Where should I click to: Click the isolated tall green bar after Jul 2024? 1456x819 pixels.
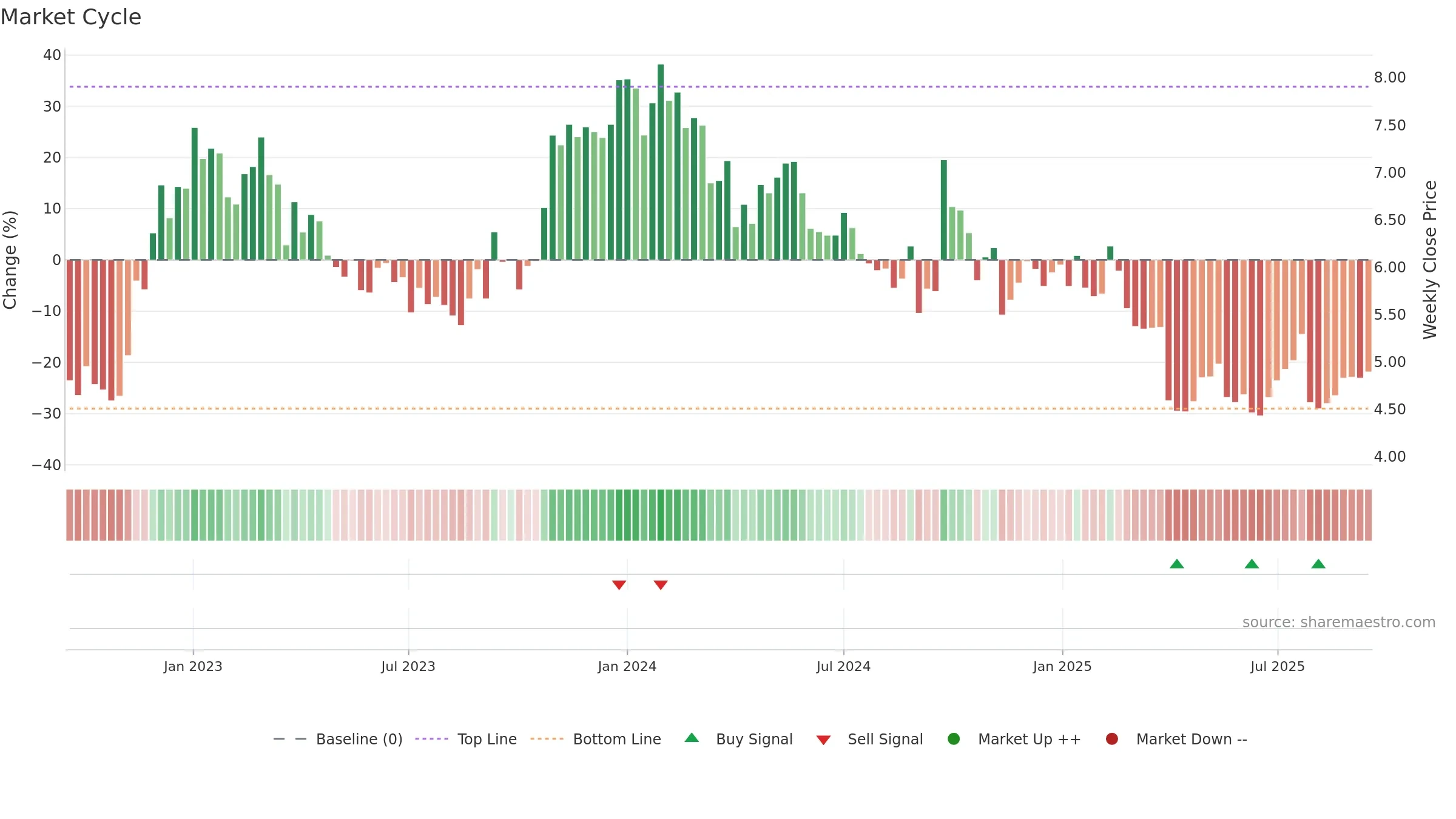pos(944,210)
